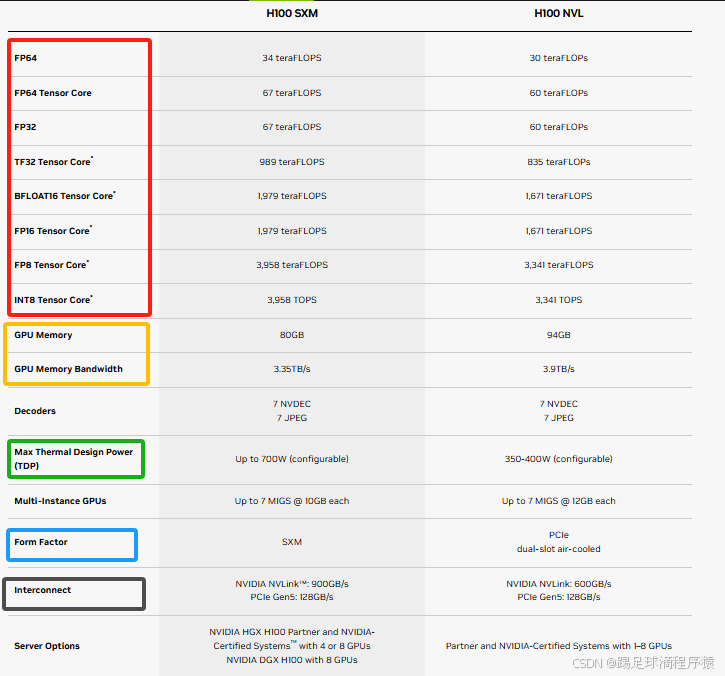Click the FP32 row label

click(x=25, y=127)
